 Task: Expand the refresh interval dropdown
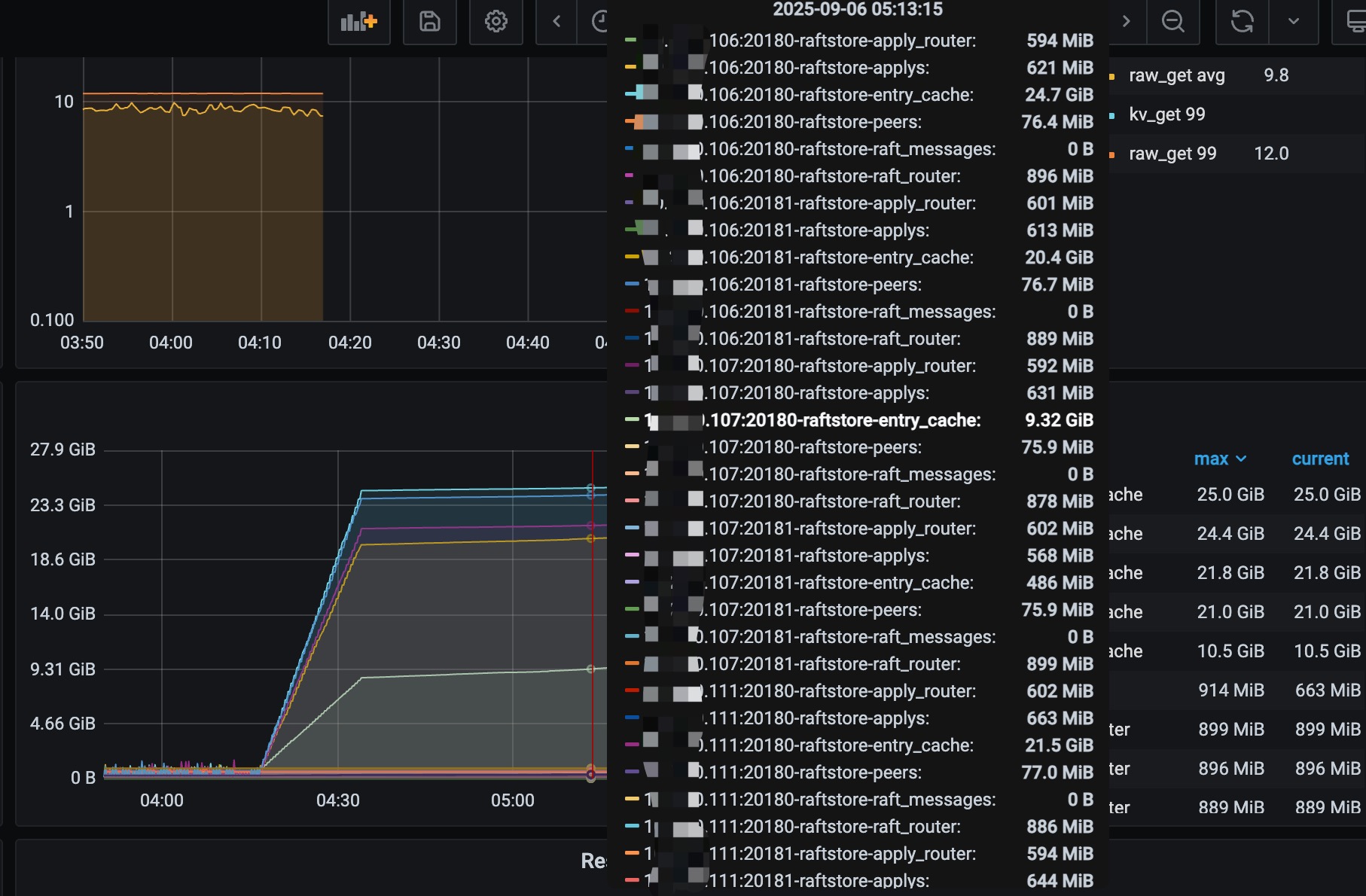[1294, 22]
